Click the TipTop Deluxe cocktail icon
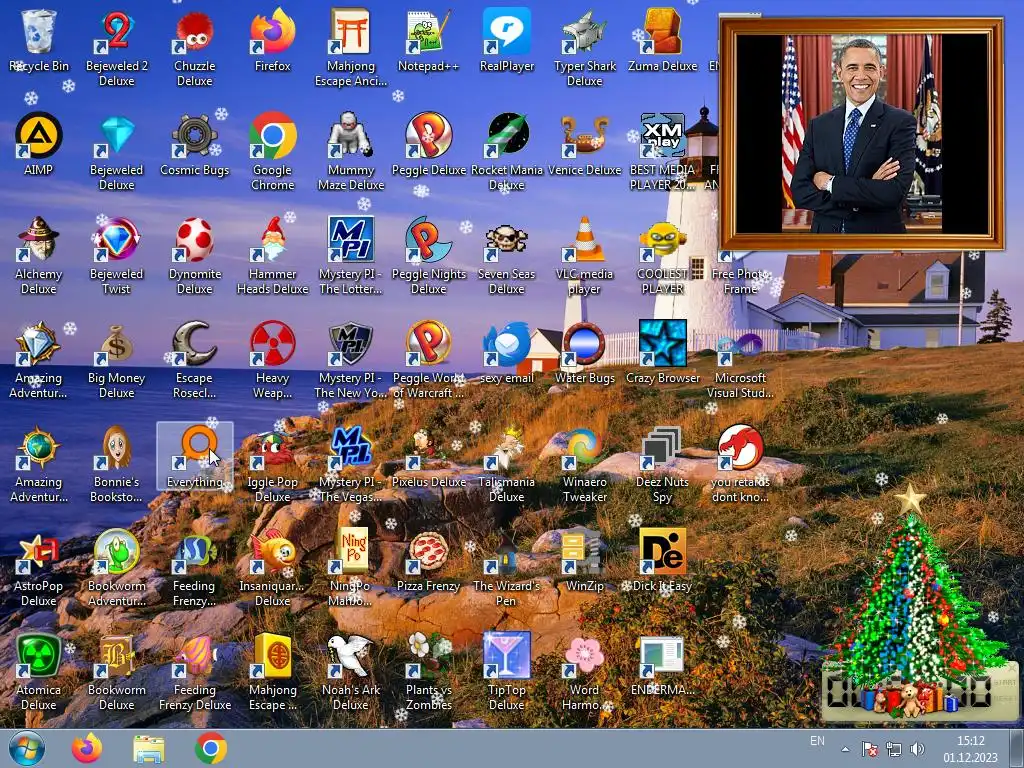Viewport: 1024px width, 768px height. tap(507, 654)
